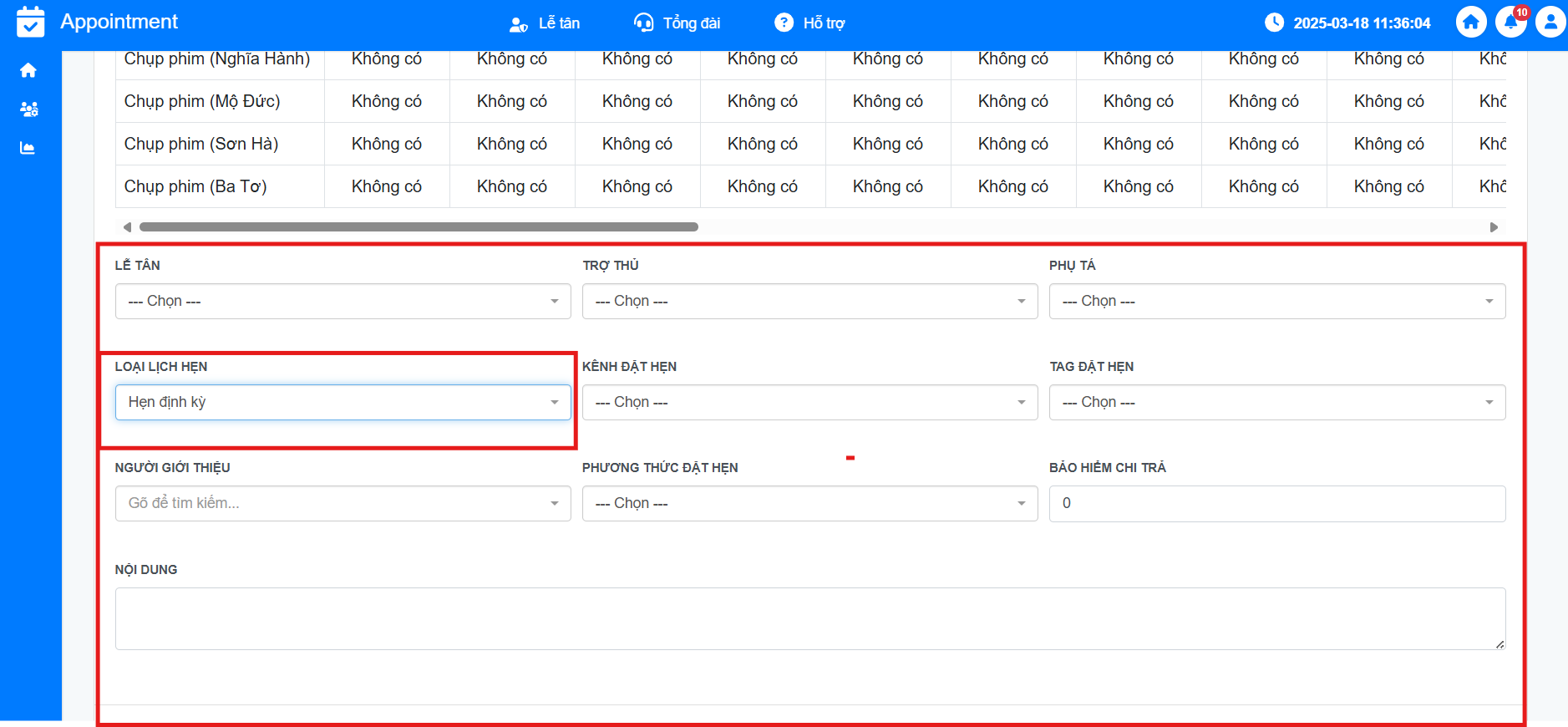Open the Home icon in left sidebar

pos(28,70)
